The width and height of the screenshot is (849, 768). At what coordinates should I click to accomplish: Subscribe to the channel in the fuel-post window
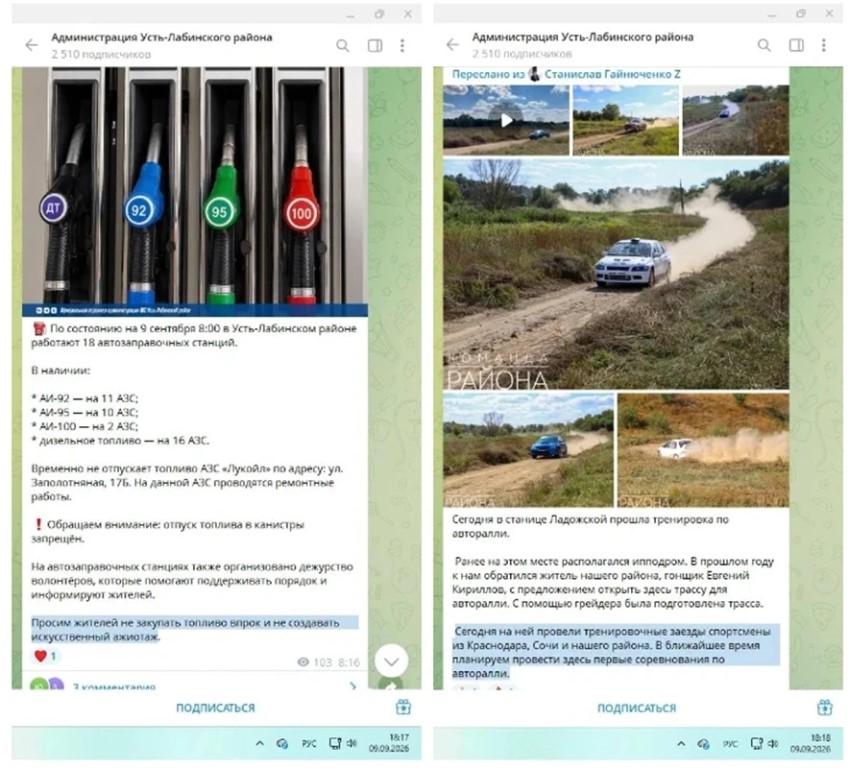[215, 707]
